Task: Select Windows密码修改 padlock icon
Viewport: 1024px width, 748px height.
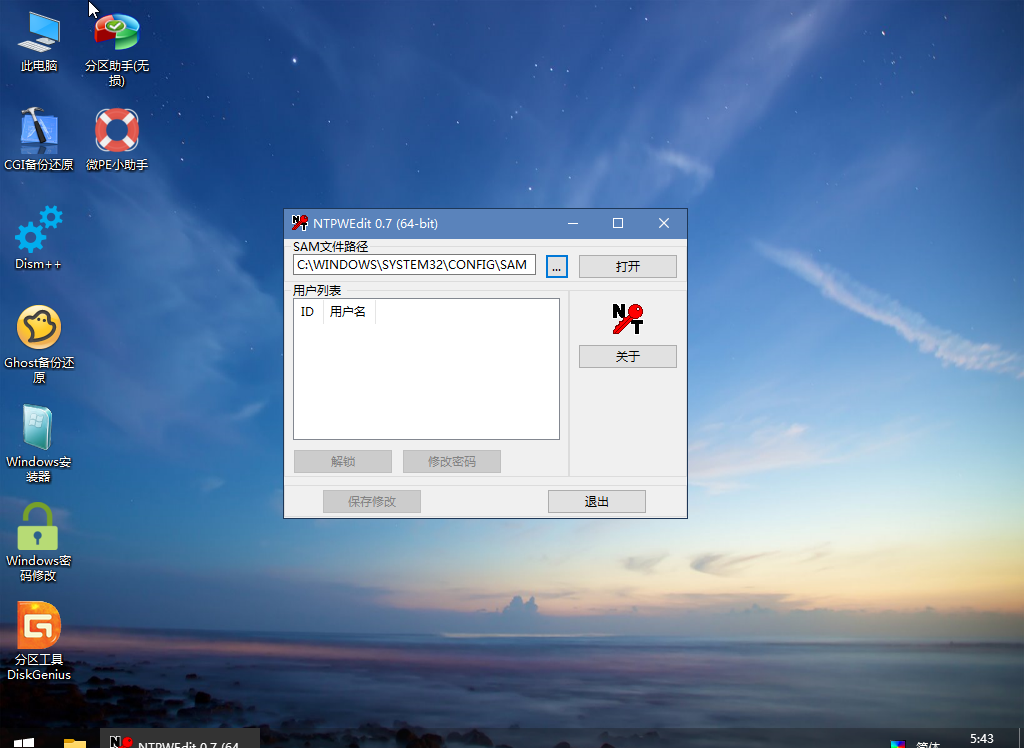Action: pos(39,527)
